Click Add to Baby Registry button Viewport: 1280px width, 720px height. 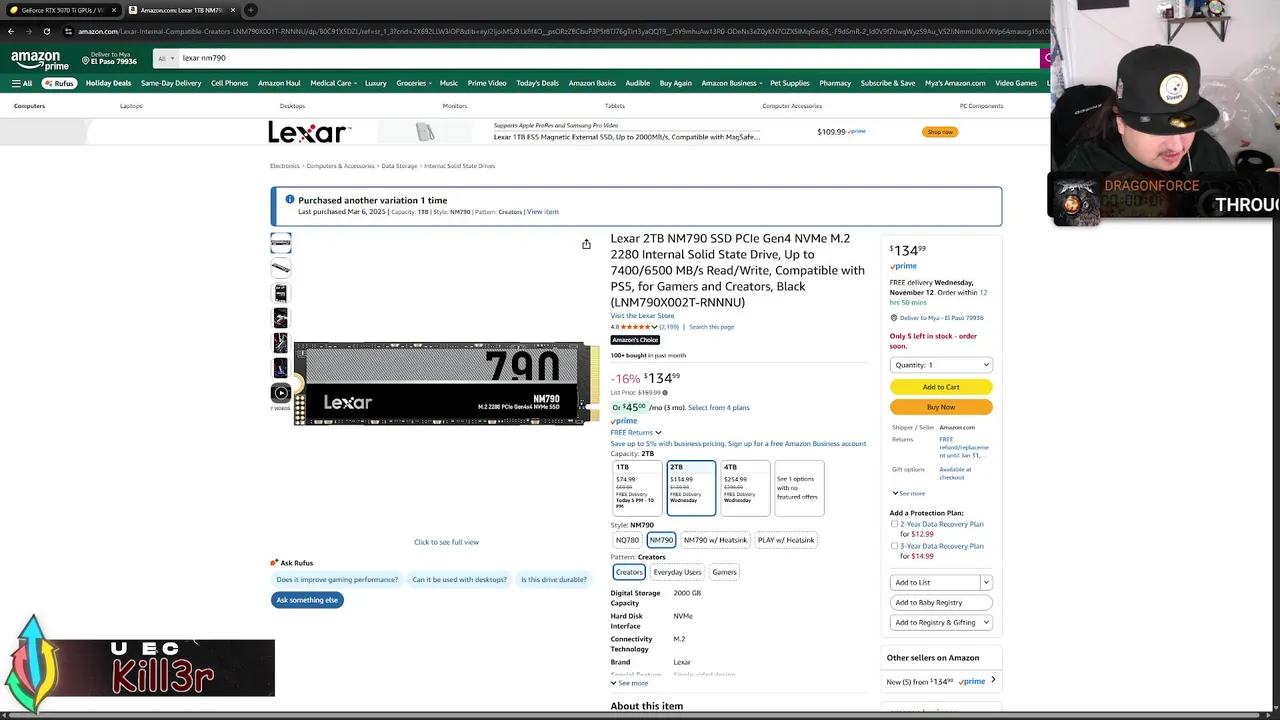941,602
